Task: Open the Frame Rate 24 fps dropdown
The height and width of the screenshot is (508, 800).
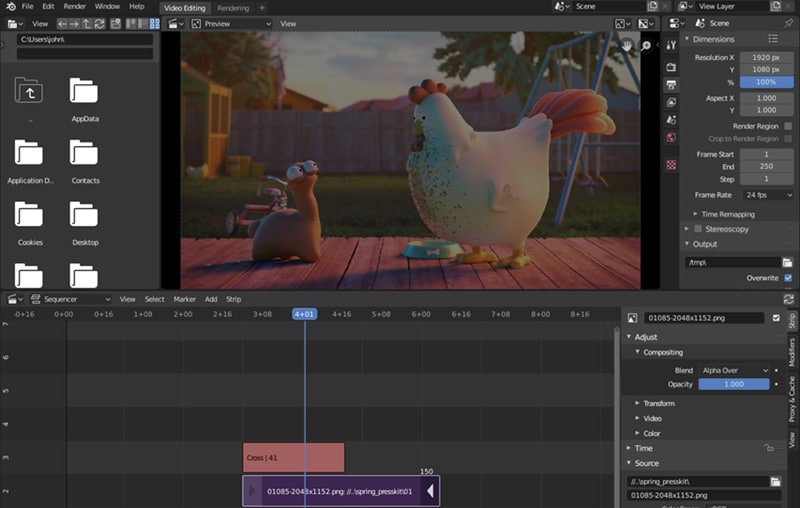Action: pos(767,195)
